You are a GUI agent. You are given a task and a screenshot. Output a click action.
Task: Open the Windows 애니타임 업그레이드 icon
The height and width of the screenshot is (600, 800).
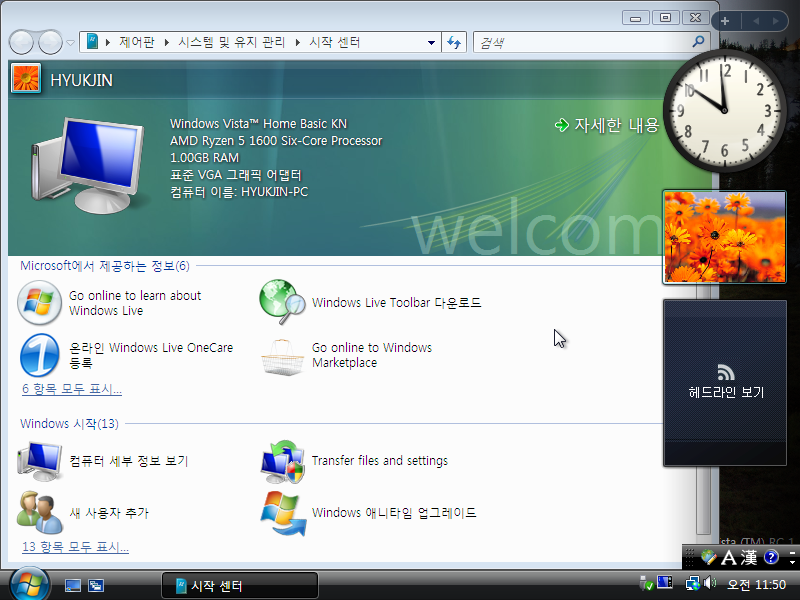click(283, 514)
